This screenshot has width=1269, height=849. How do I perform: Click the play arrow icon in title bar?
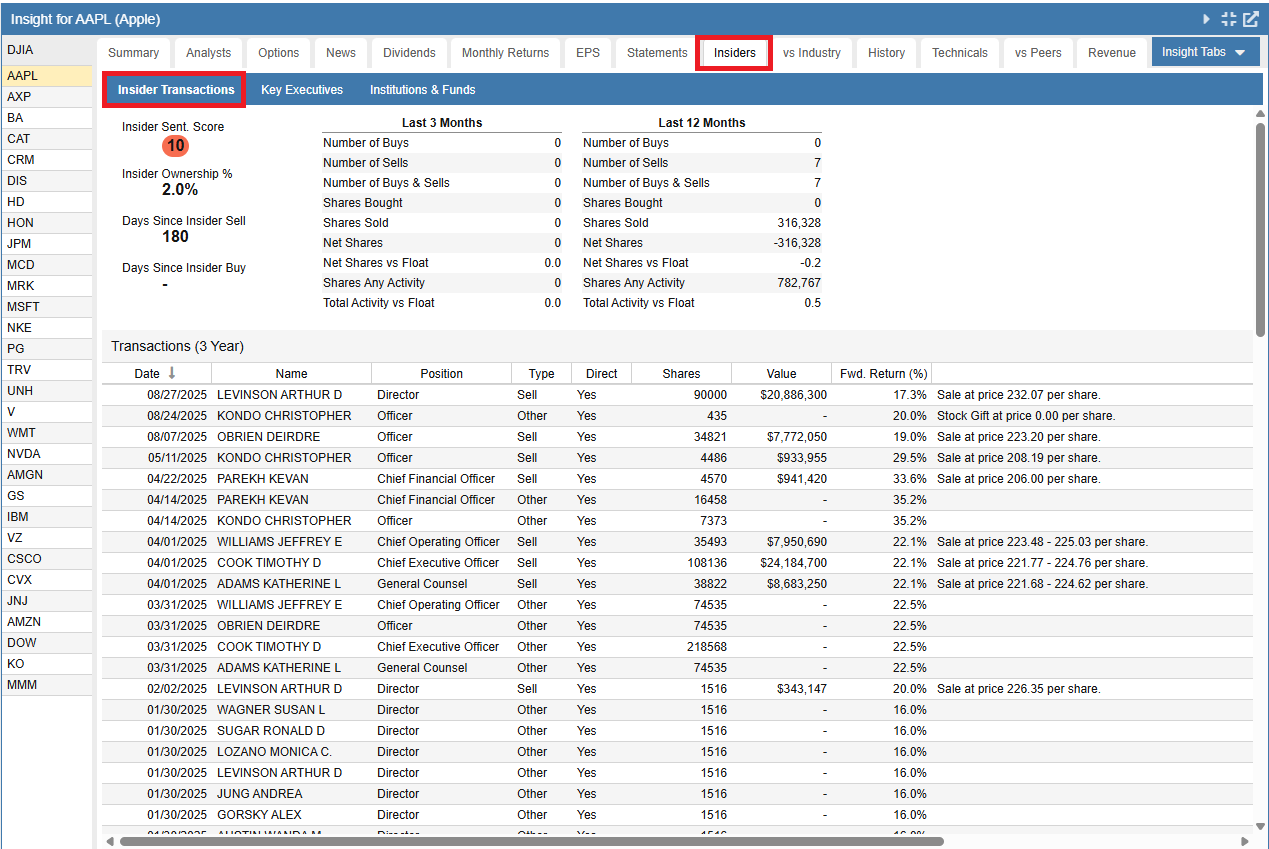[x=1206, y=19]
